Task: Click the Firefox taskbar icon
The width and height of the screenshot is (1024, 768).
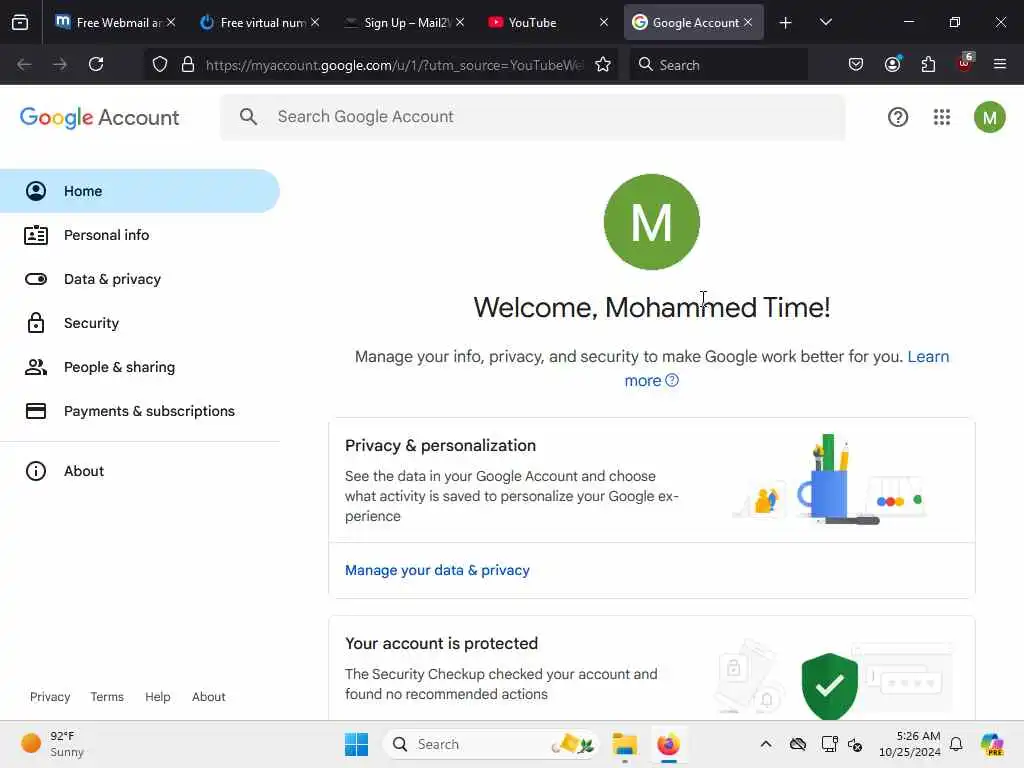Action: click(668, 744)
